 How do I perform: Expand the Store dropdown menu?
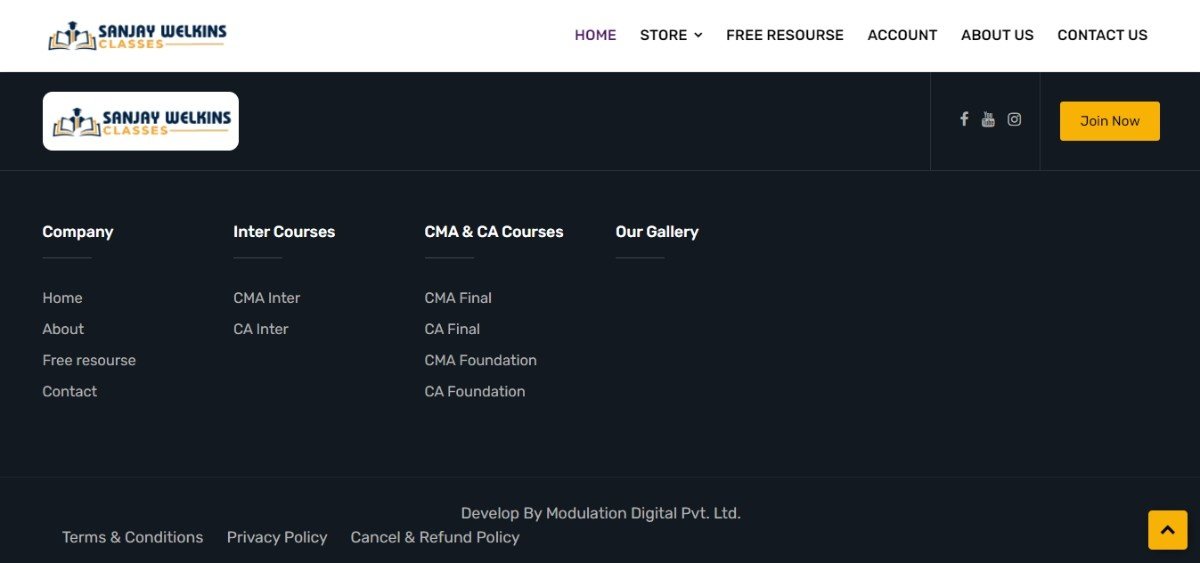(x=671, y=35)
